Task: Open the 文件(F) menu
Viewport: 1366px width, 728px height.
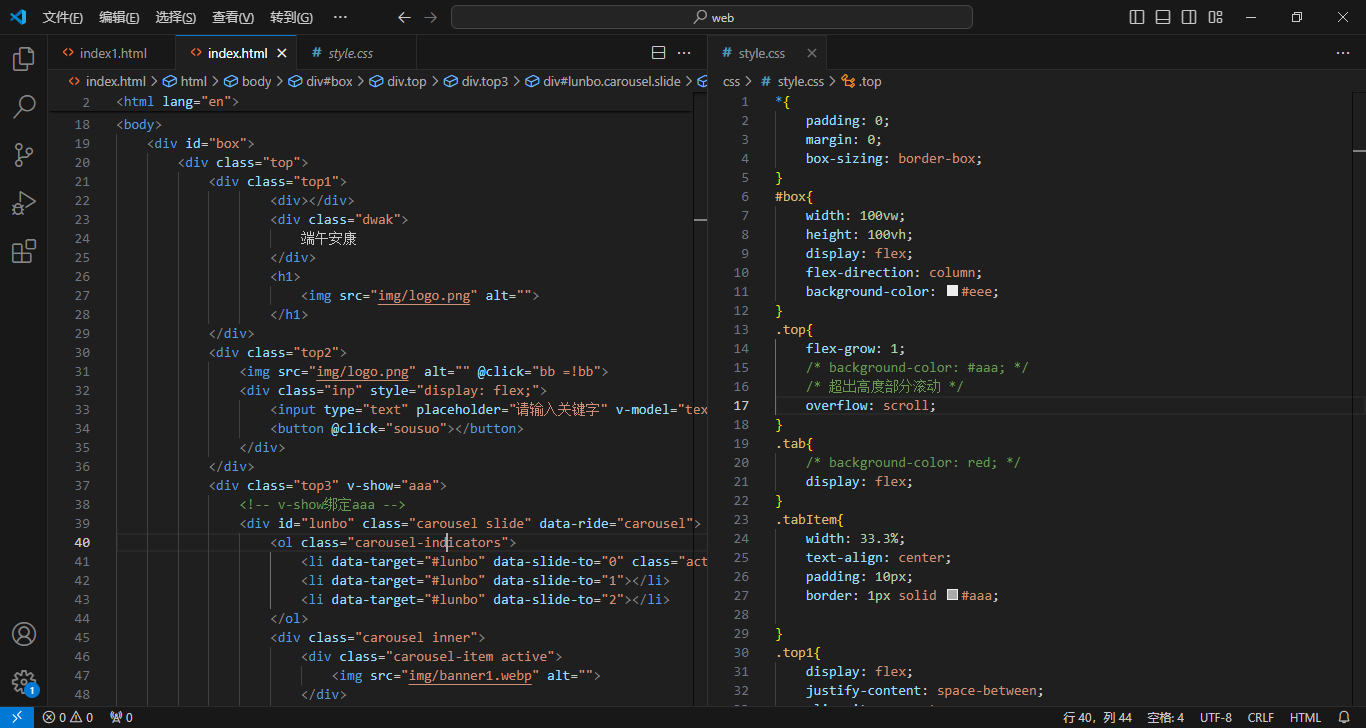Action: 63,17
